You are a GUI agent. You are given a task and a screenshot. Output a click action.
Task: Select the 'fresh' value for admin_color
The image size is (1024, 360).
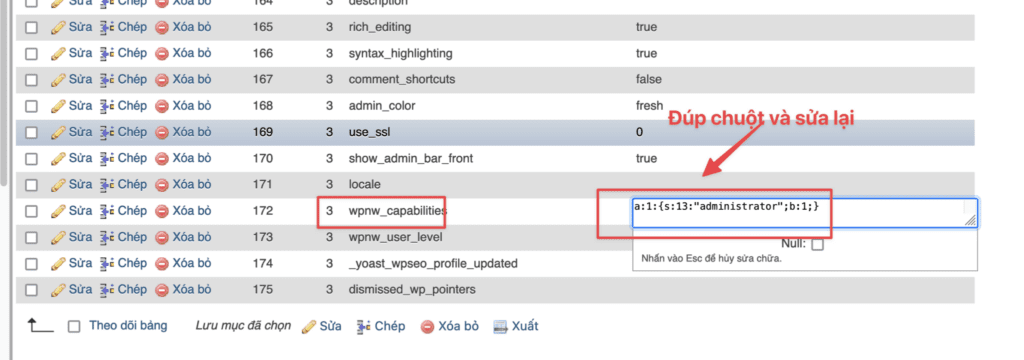(x=649, y=106)
